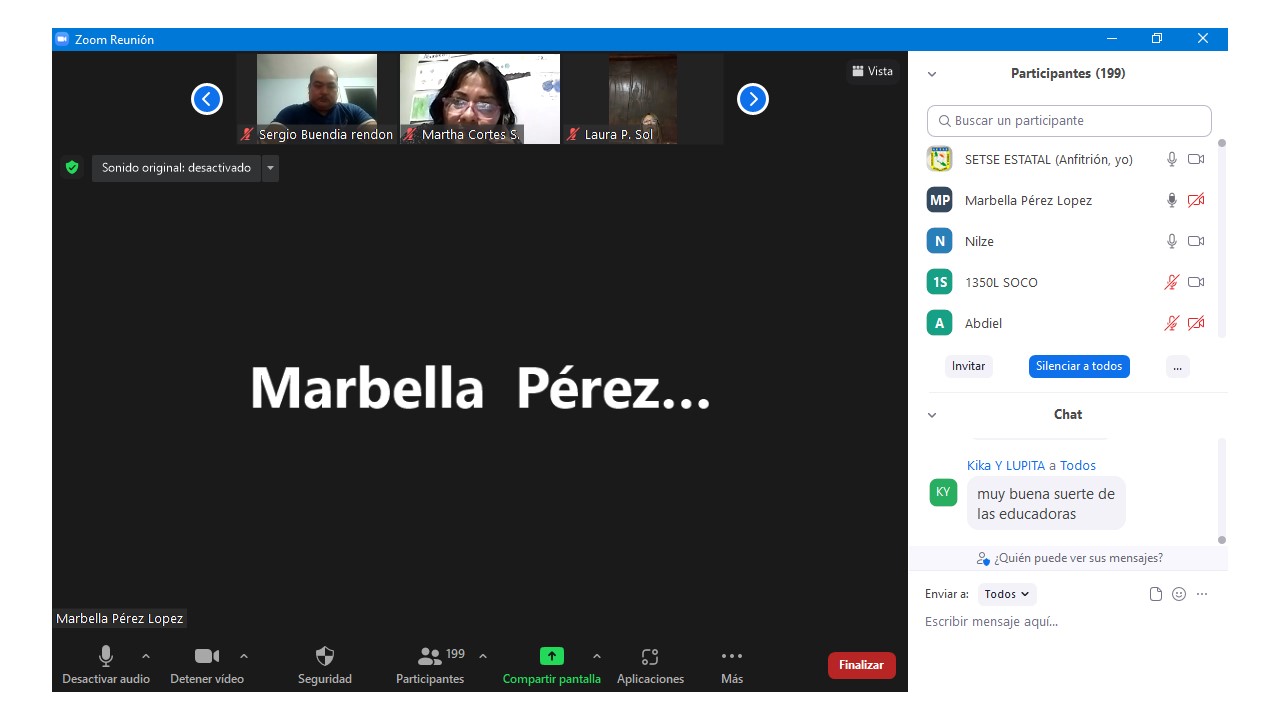This screenshot has width=1280, height=720.
Task: Mute Marbella Pérez Lopez microphone
Action: click(1172, 200)
